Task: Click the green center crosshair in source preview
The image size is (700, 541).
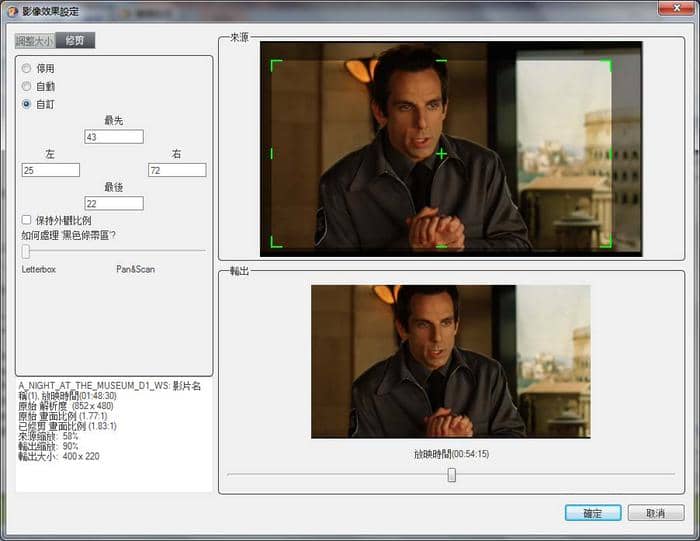Action: (x=441, y=153)
